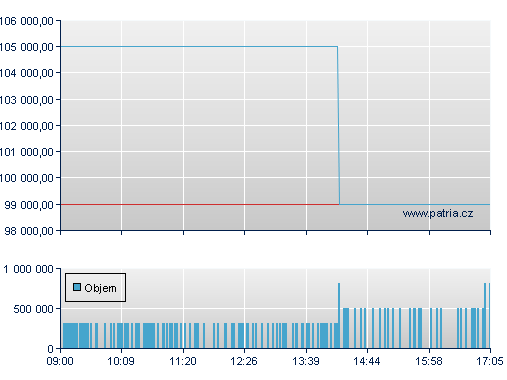Click the 15:58 time axis label

[429, 361]
